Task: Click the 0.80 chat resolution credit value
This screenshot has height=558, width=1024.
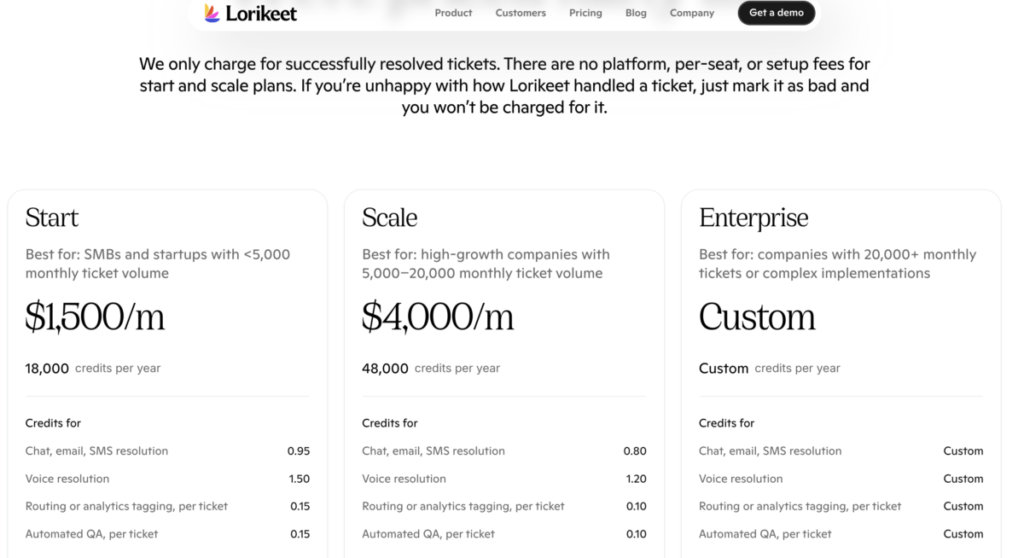Action: pos(635,451)
